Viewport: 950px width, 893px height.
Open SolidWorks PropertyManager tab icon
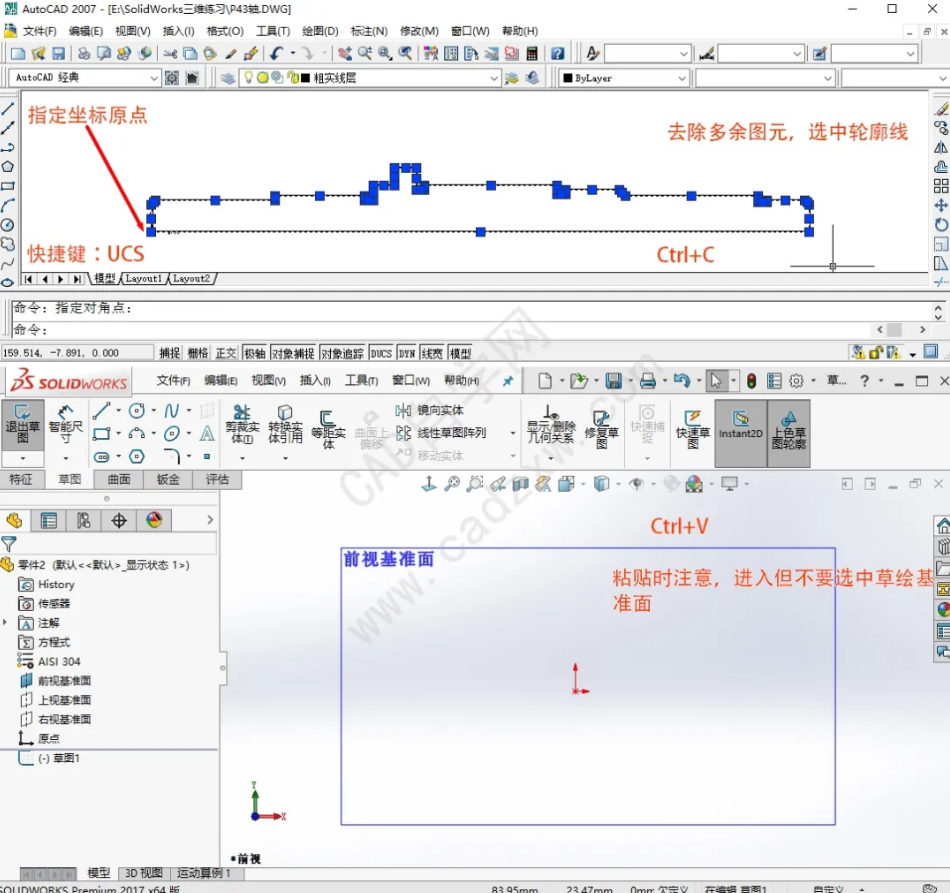click(48, 520)
